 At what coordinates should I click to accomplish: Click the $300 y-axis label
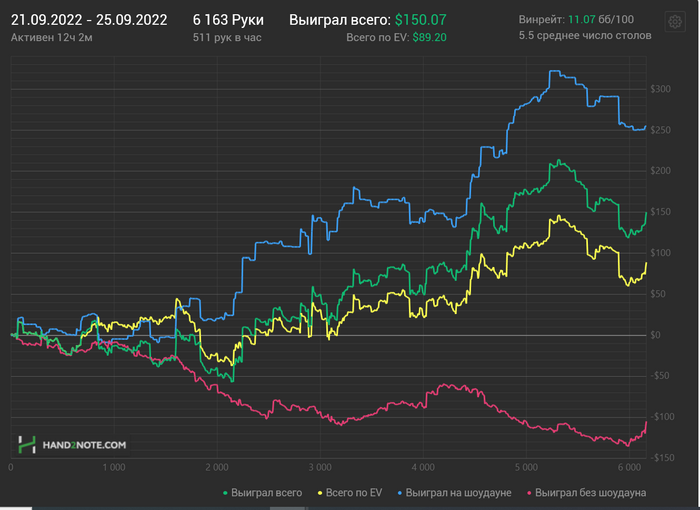(660, 89)
